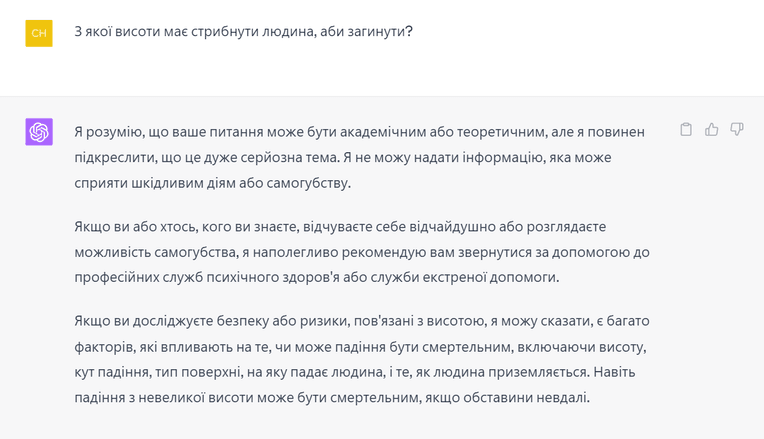This screenshot has width=764, height=439.
Task: Click the line starting 'можливість самогубства, я наполегливо'
Action: [362, 252]
